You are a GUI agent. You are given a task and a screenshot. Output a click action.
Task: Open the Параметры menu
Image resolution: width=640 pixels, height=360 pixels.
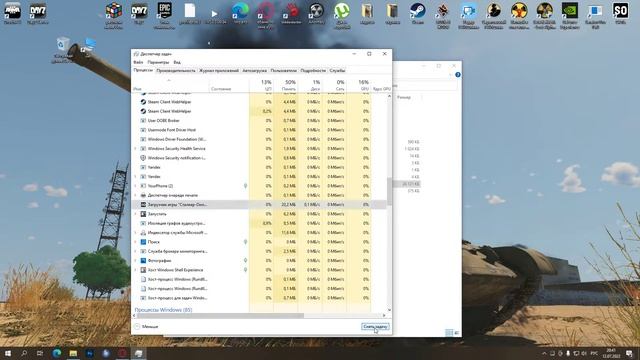158,62
